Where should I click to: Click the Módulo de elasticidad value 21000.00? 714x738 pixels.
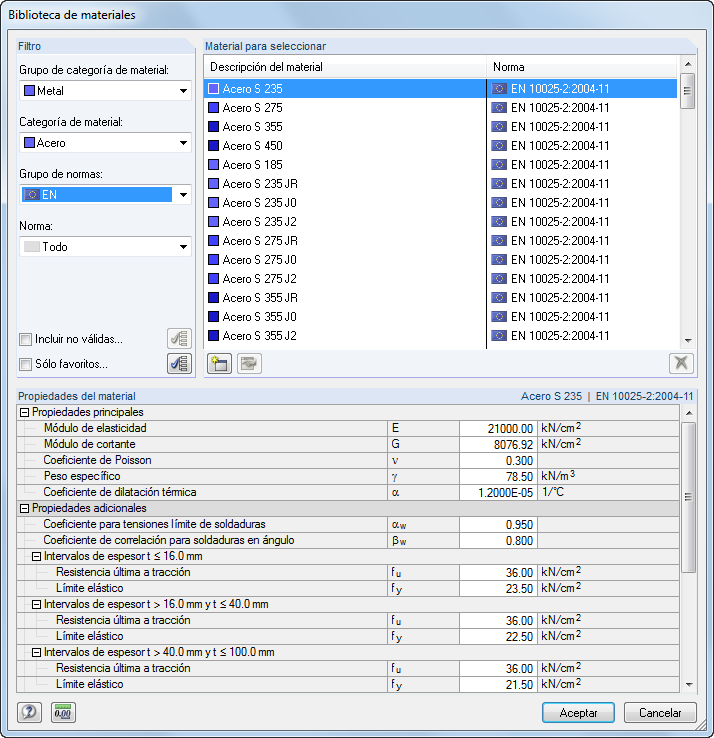(498, 428)
